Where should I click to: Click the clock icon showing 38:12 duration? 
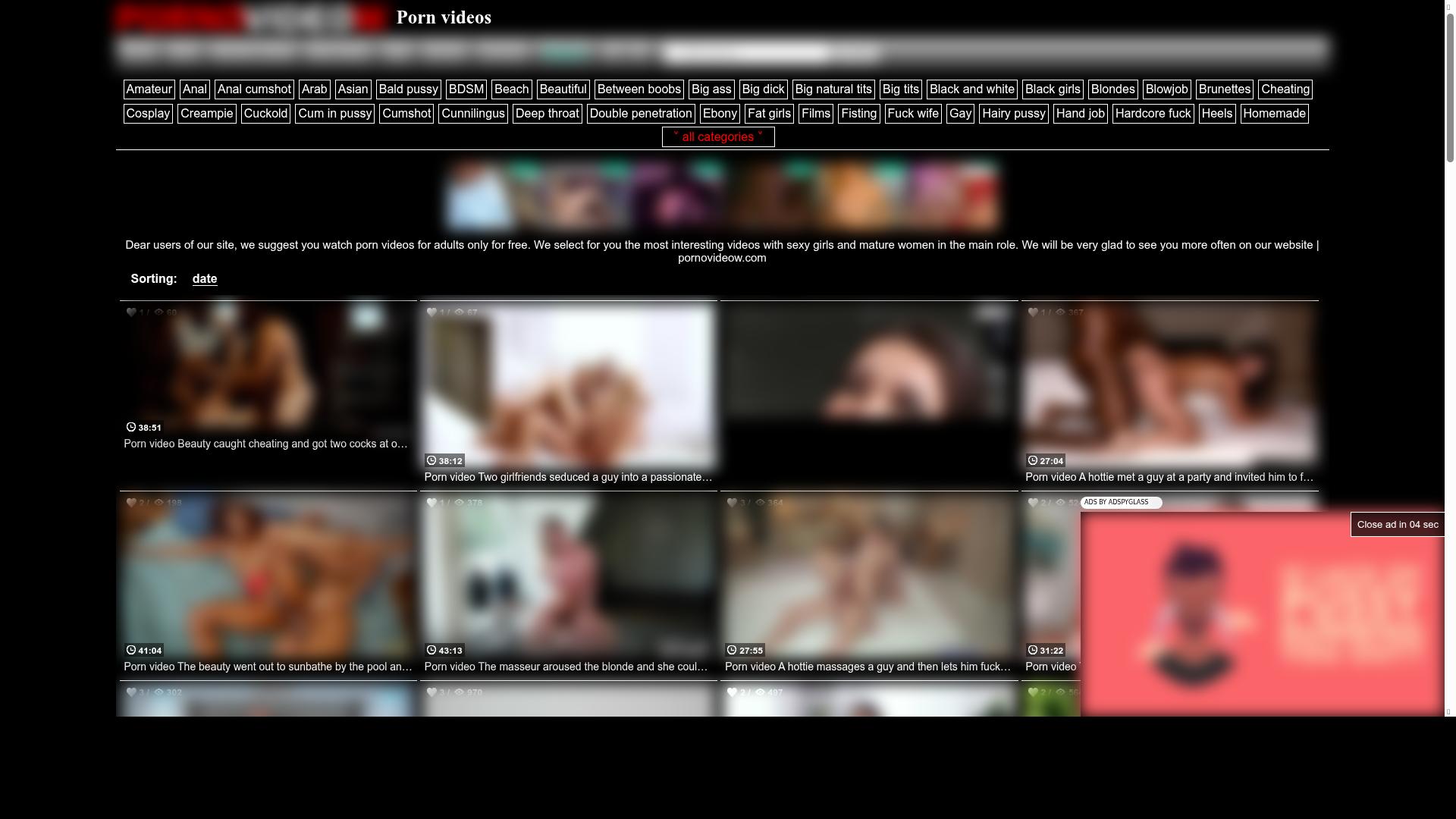(x=431, y=460)
